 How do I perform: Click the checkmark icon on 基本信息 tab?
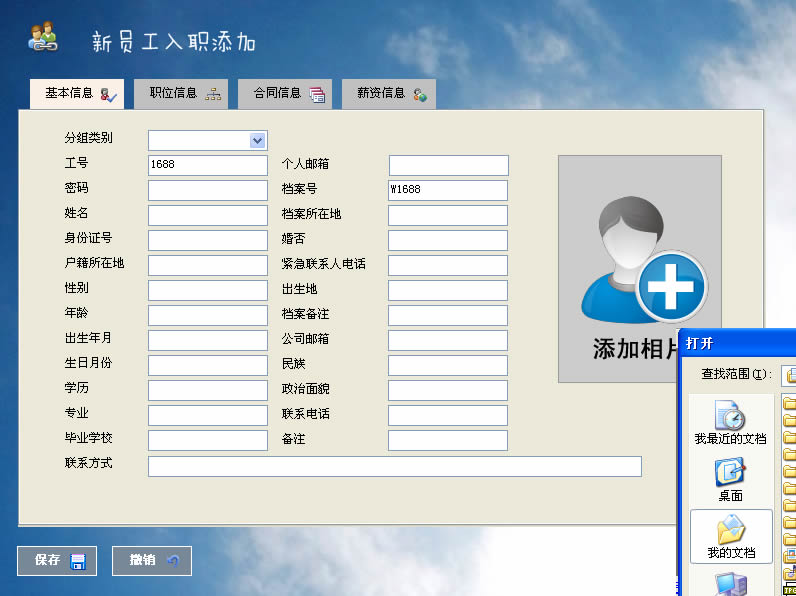coord(109,95)
